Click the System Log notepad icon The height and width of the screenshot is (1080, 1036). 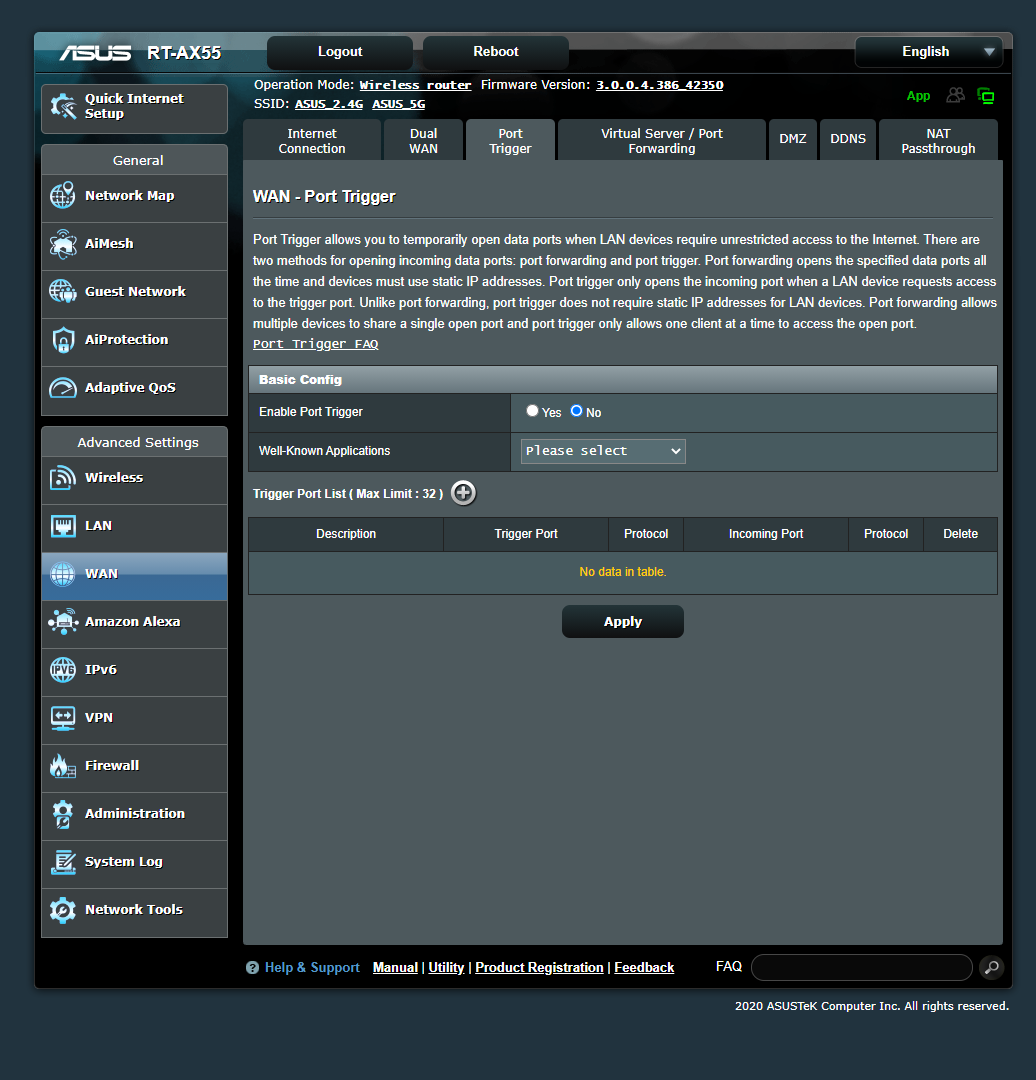(63, 862)
